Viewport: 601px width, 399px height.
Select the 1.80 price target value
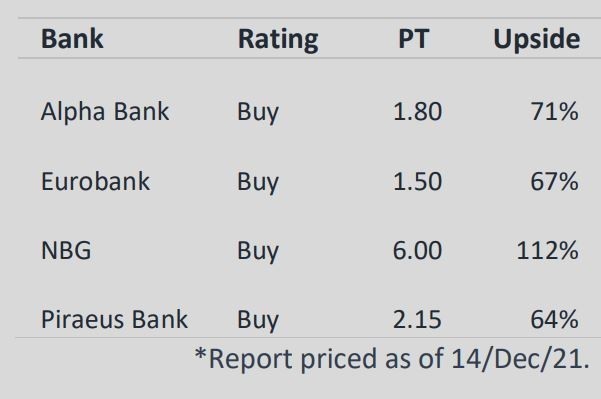pyautogui.click(x=417, y=112)
